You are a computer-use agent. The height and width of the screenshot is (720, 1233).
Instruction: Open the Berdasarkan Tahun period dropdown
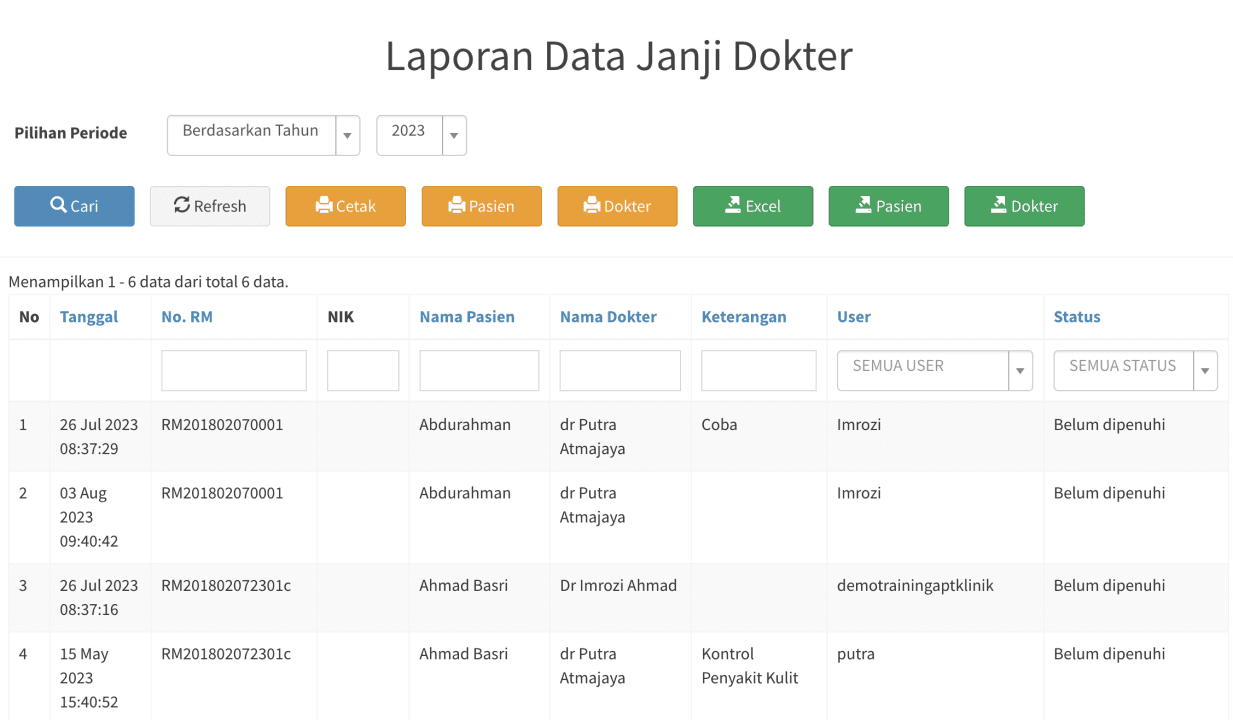(x=263, y=135)
